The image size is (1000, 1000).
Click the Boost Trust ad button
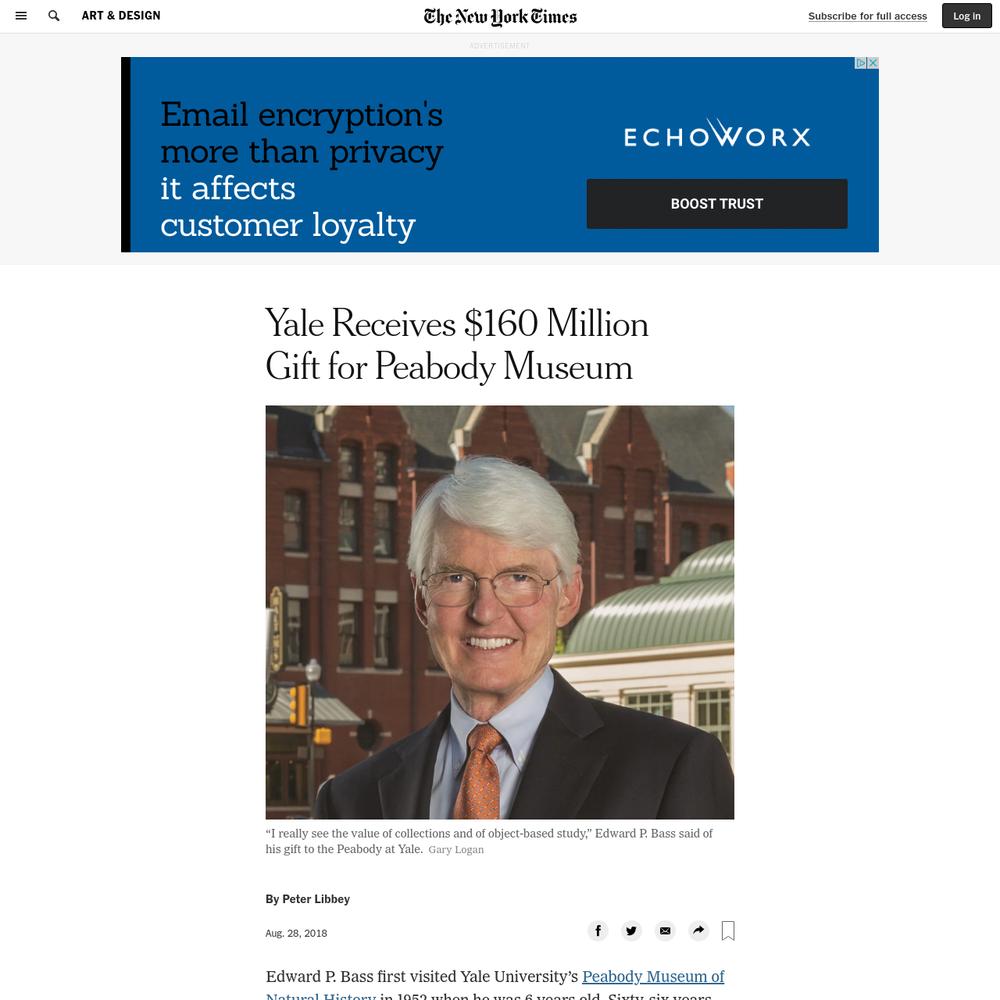[717, 204]
